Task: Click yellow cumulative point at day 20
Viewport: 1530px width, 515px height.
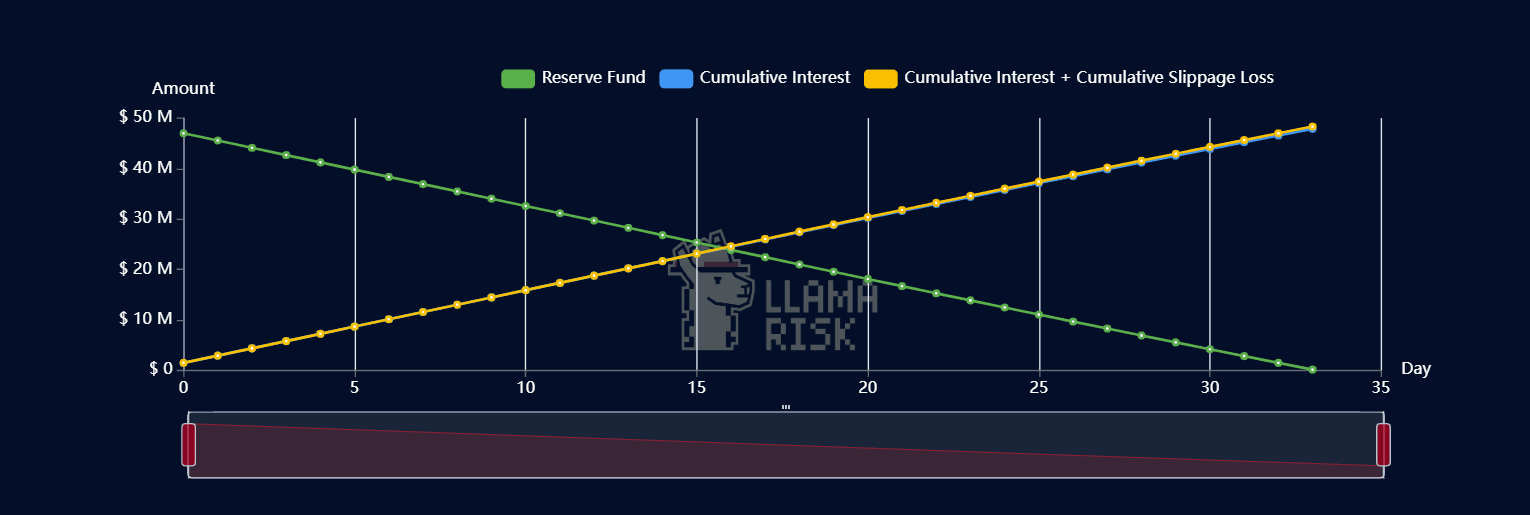Action: pos(868,217)
